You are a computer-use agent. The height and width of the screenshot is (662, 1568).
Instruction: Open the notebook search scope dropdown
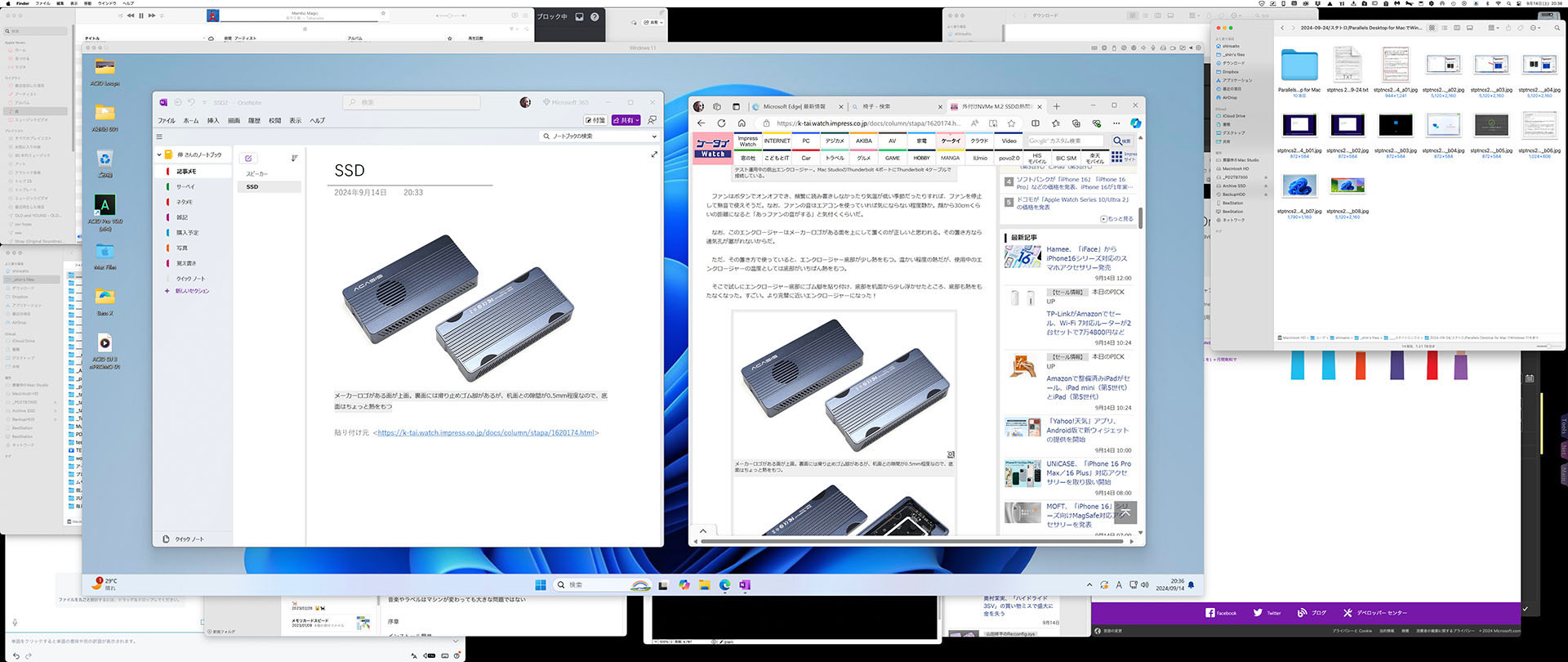[654, 136]
